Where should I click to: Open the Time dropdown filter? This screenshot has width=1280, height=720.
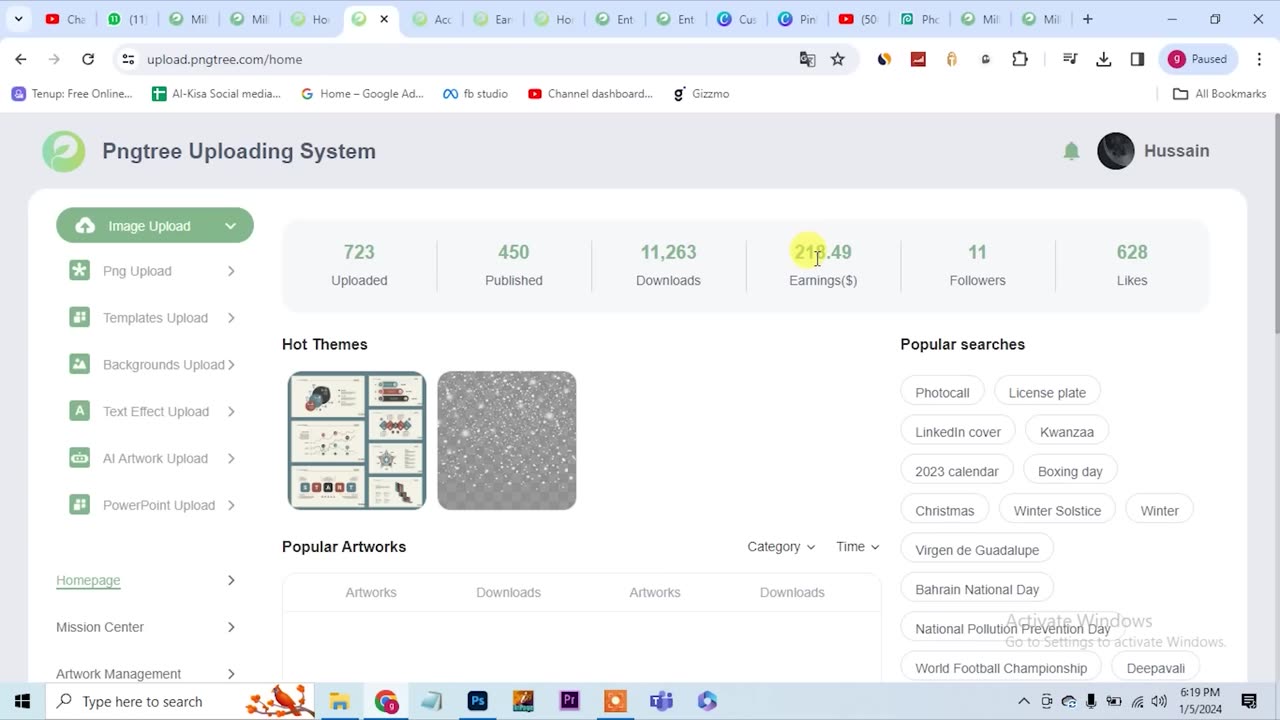(858, 547)
